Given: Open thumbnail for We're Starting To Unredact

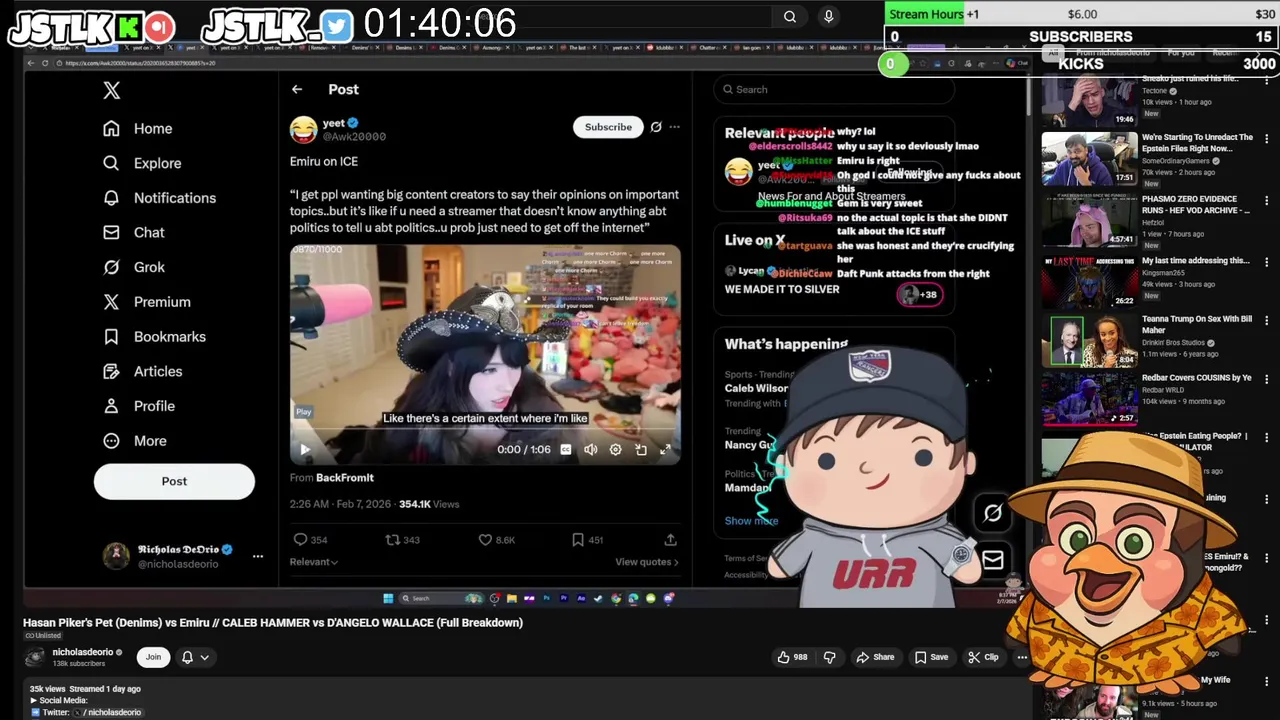Looking at the screenshot, I should click(x=1089, y=159).
